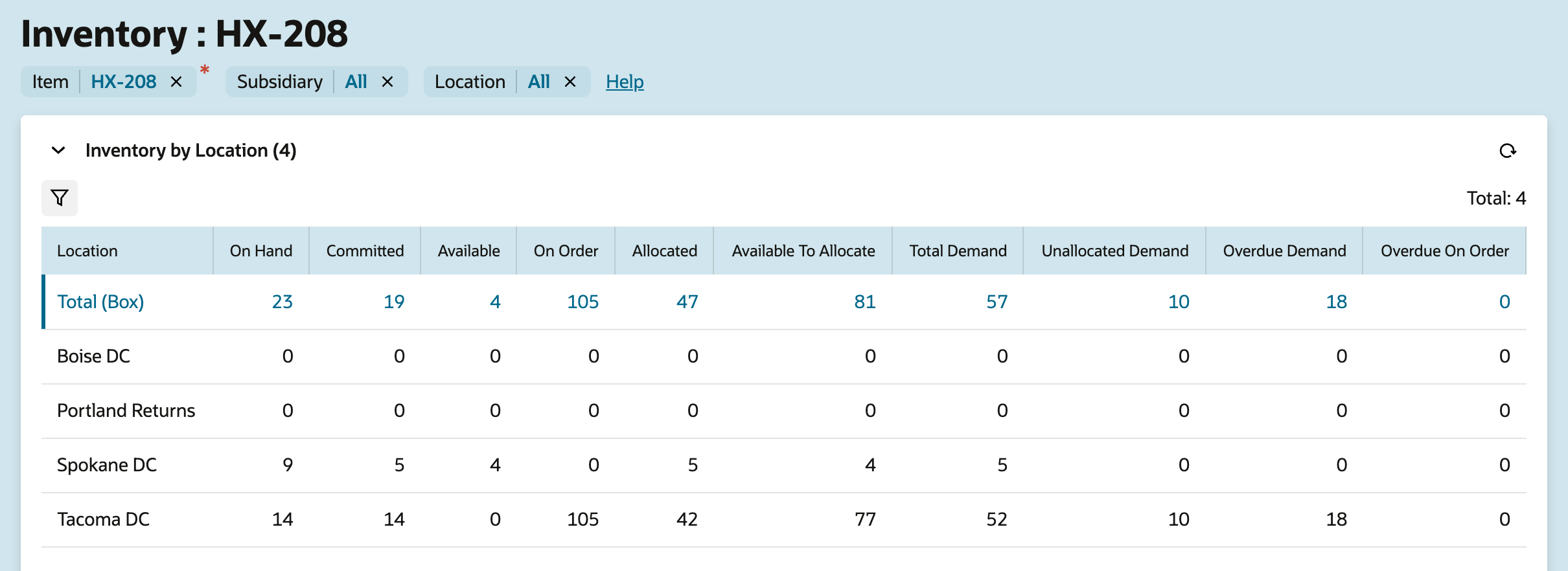Open total On Order value 105
Viewport: 1568px width, 571px height.
(x=583, y=302)
